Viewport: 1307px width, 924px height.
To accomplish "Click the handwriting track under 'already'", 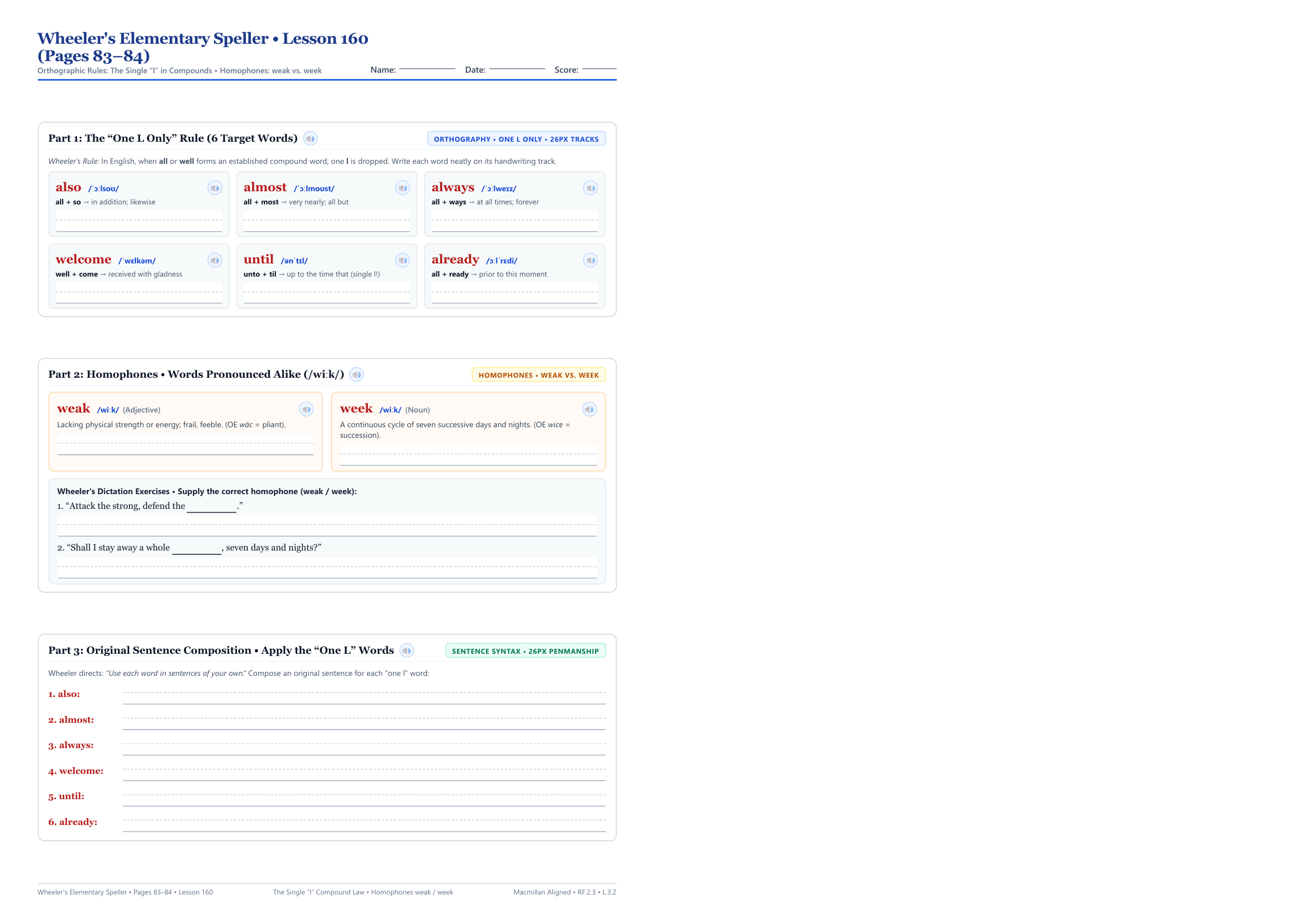I will 514,293.
